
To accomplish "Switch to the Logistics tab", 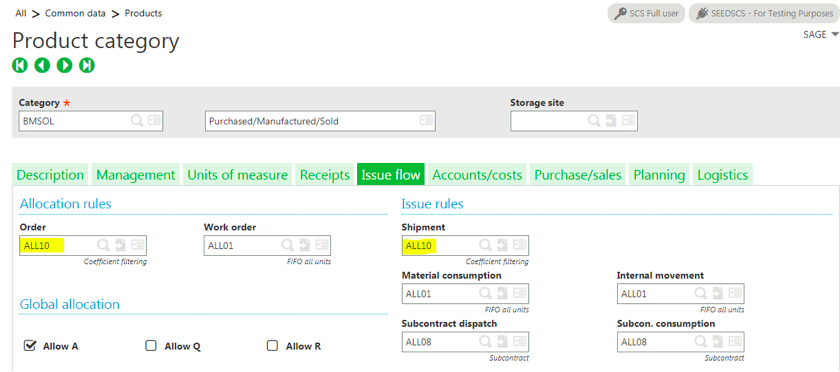I will (x=723, y=175).
